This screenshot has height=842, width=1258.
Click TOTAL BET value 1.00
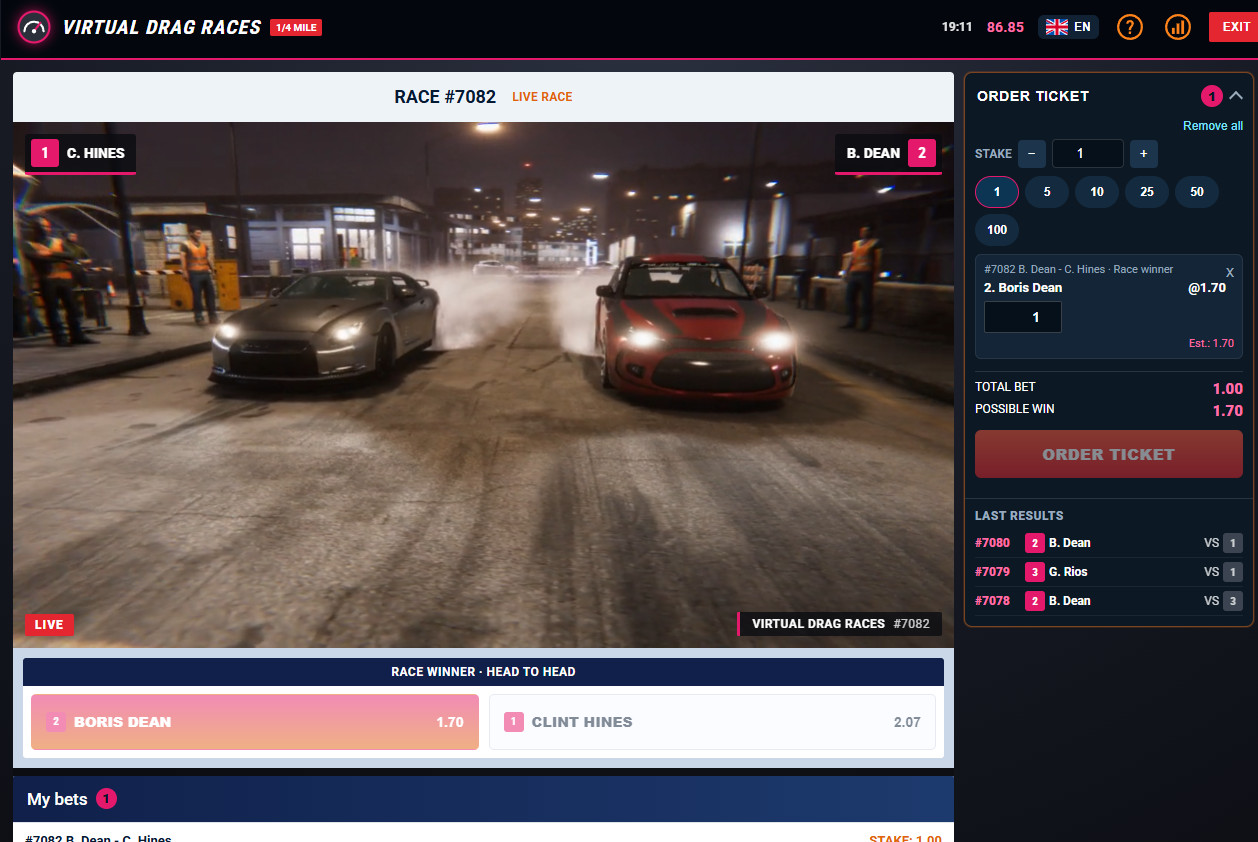1227,389
